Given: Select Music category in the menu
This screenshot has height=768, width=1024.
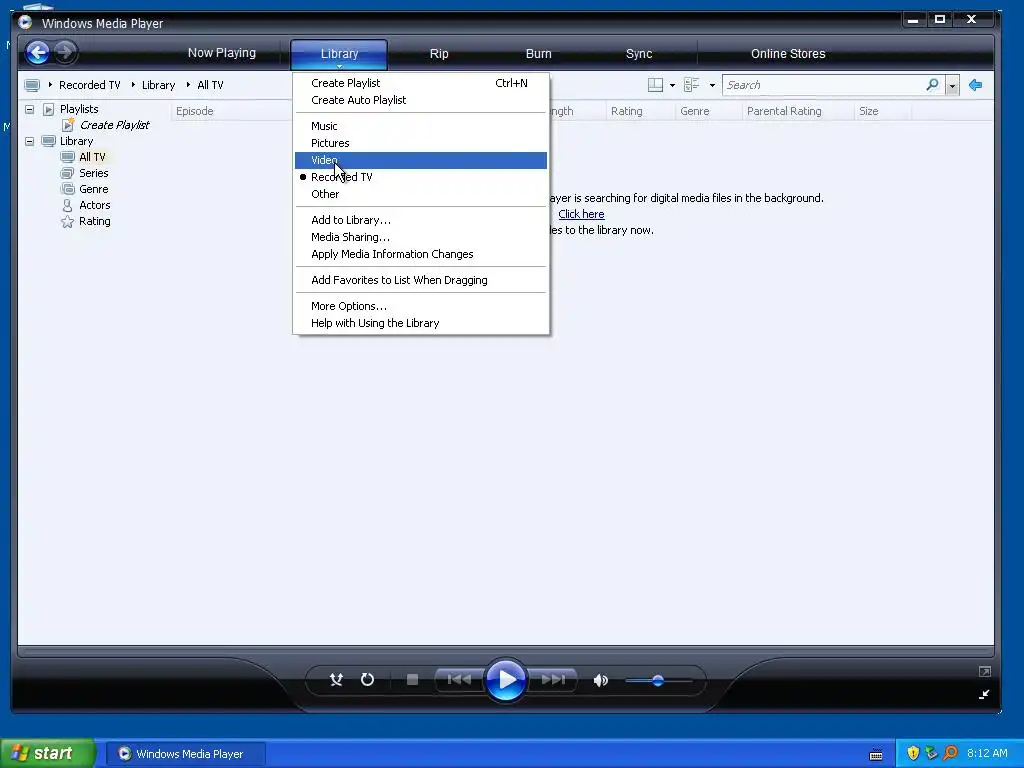Looking at the screenshot, I should point(421,126).
